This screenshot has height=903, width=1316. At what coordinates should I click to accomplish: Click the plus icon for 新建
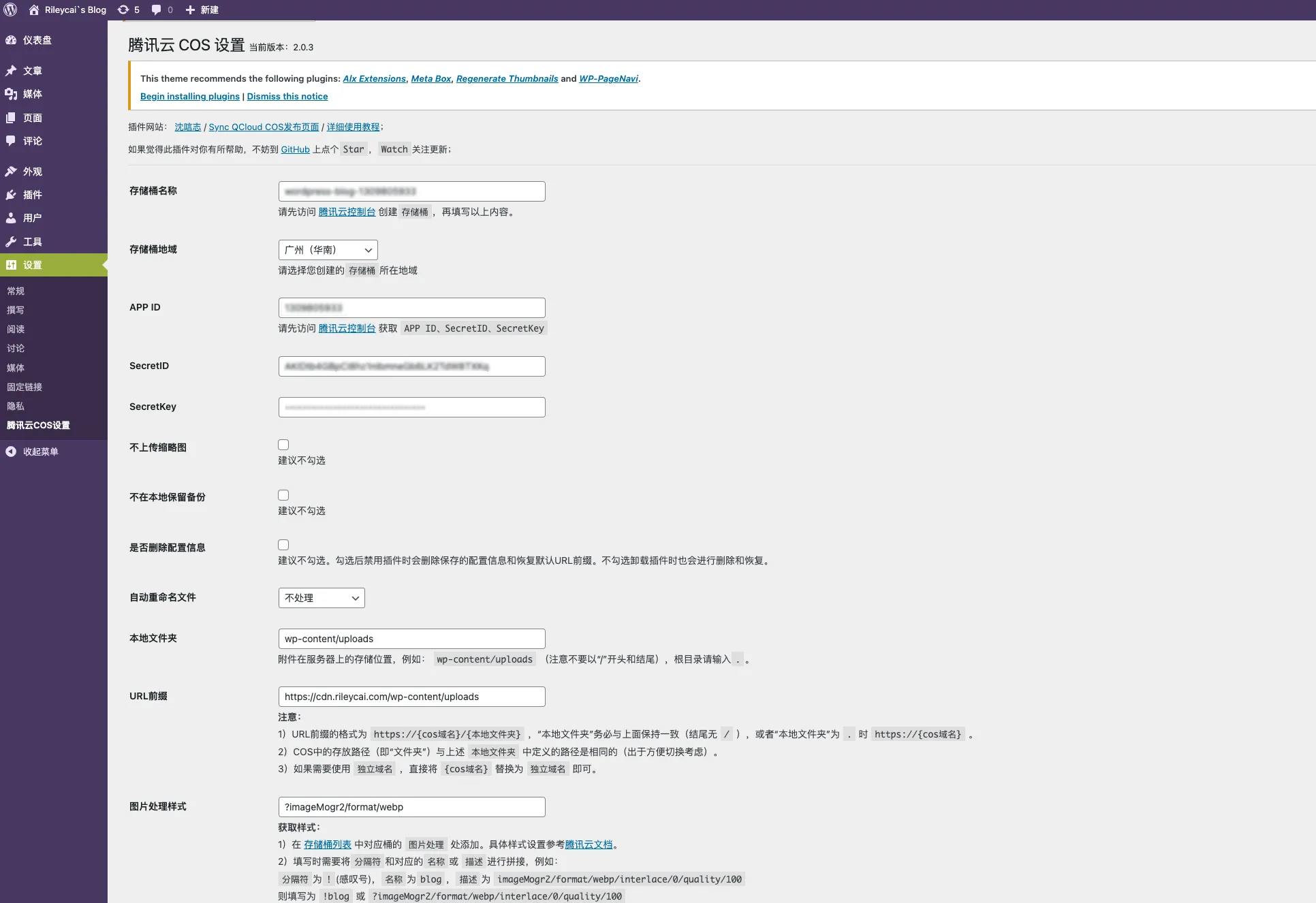point(190,10)
